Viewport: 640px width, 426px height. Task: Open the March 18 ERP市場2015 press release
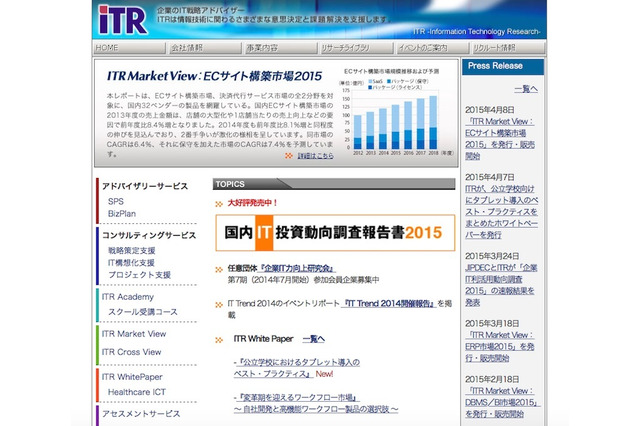click(x=500, y=346)
